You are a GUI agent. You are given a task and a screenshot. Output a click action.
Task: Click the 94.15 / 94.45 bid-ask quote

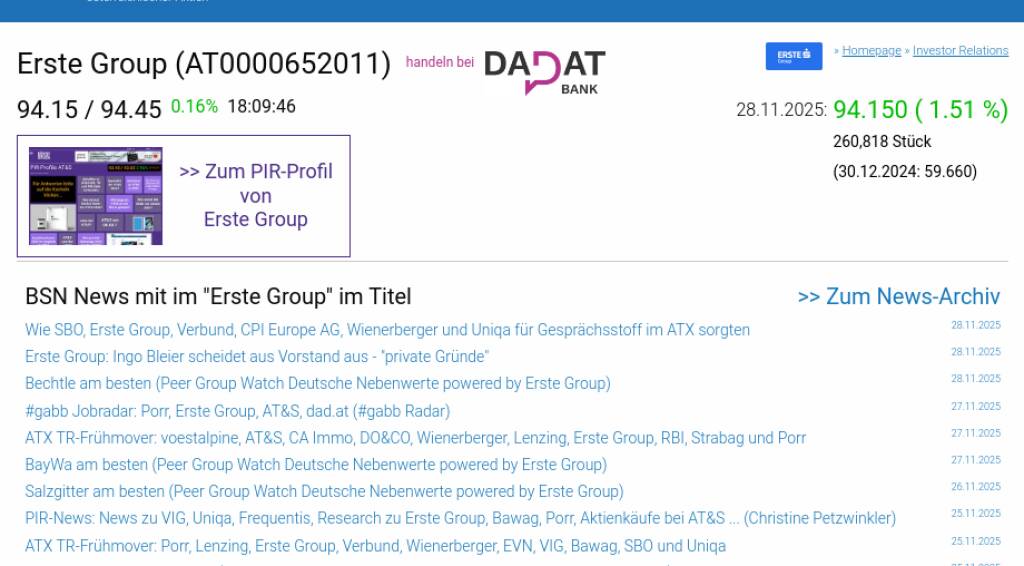click(x=89, y=109)
